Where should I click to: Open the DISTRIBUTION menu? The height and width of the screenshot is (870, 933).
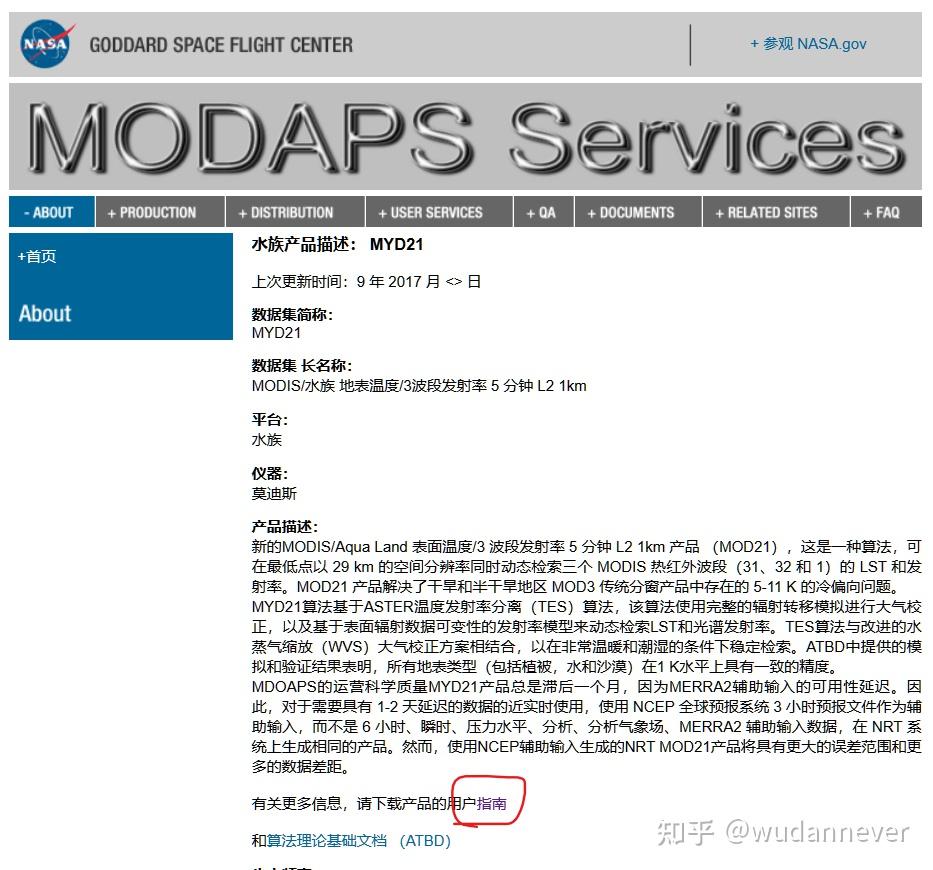293,211
